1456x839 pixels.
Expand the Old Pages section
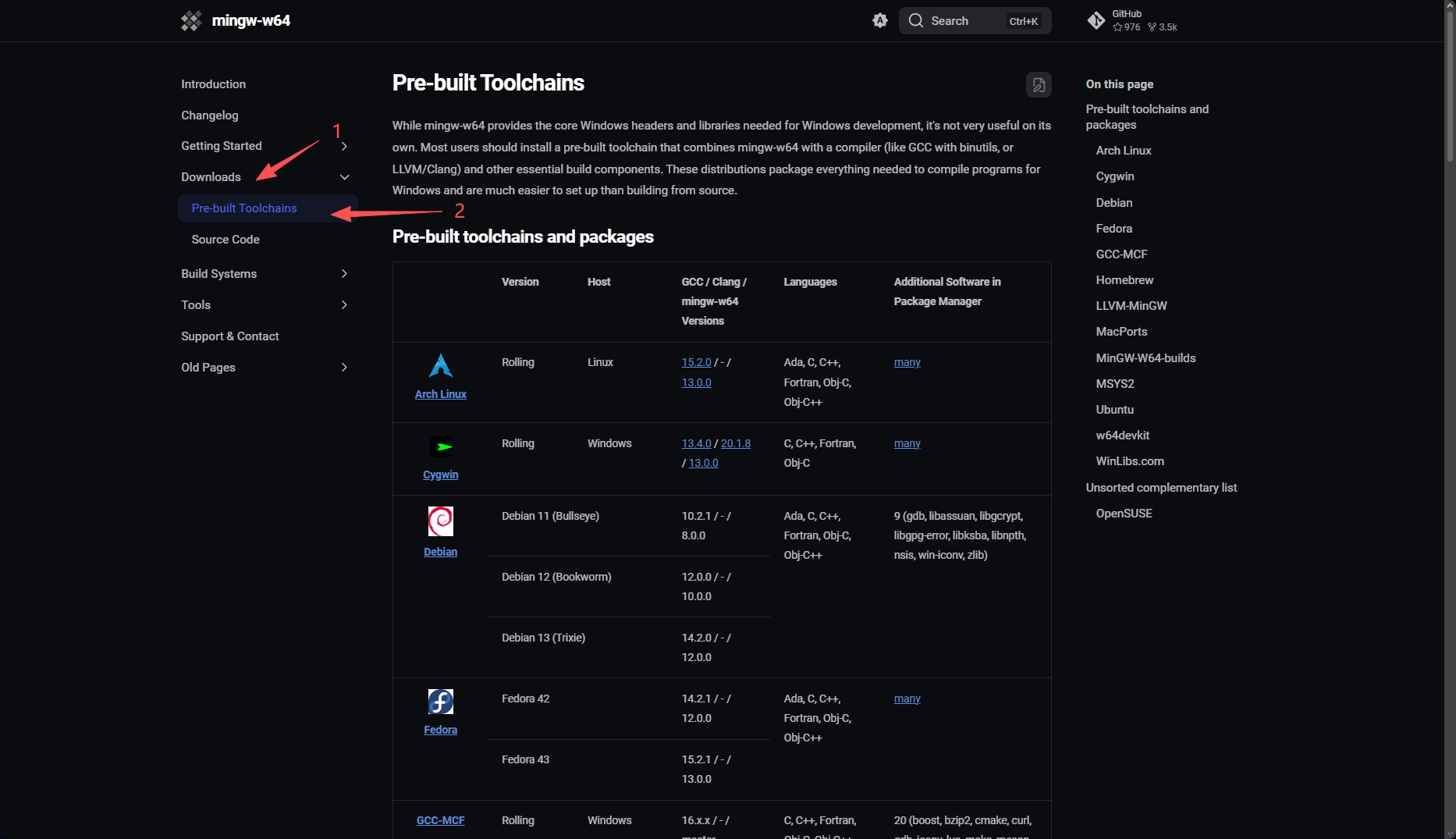pyautogui.click(x=344, y=368)
